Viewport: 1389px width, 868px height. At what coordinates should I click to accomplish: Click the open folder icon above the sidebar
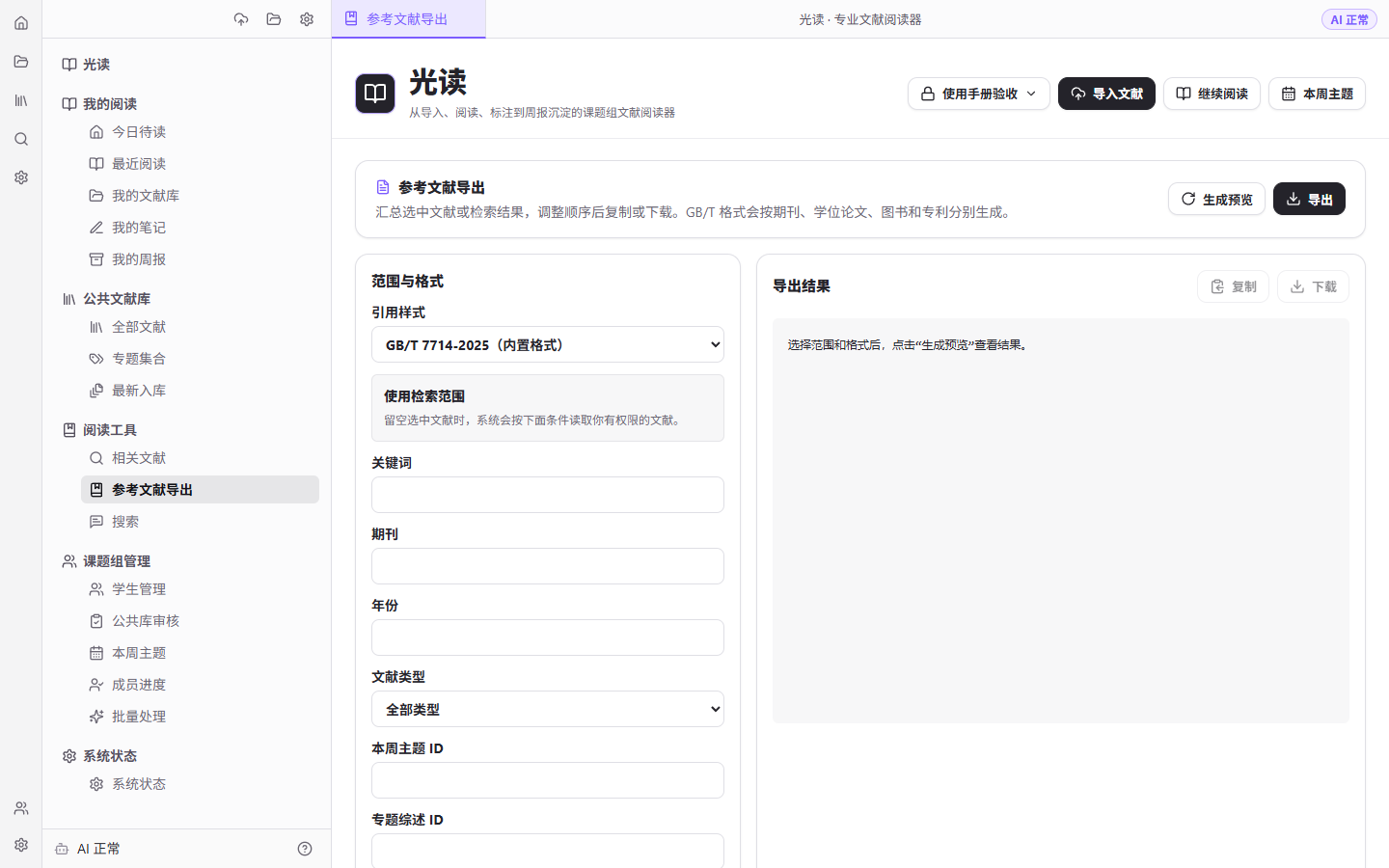point(274,19)
